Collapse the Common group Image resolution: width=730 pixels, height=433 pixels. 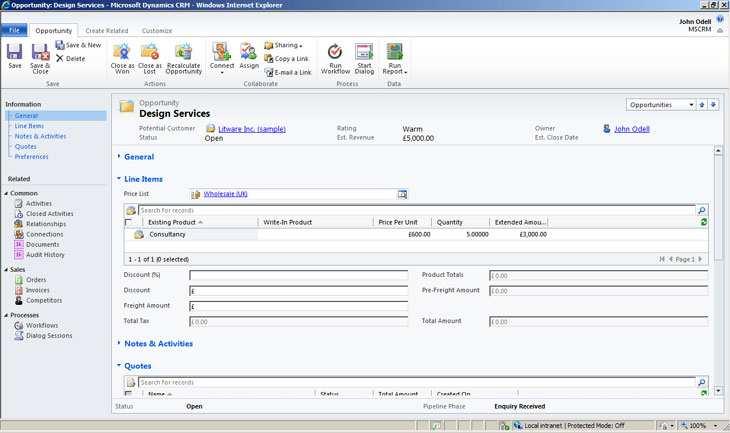click(7, 193)
